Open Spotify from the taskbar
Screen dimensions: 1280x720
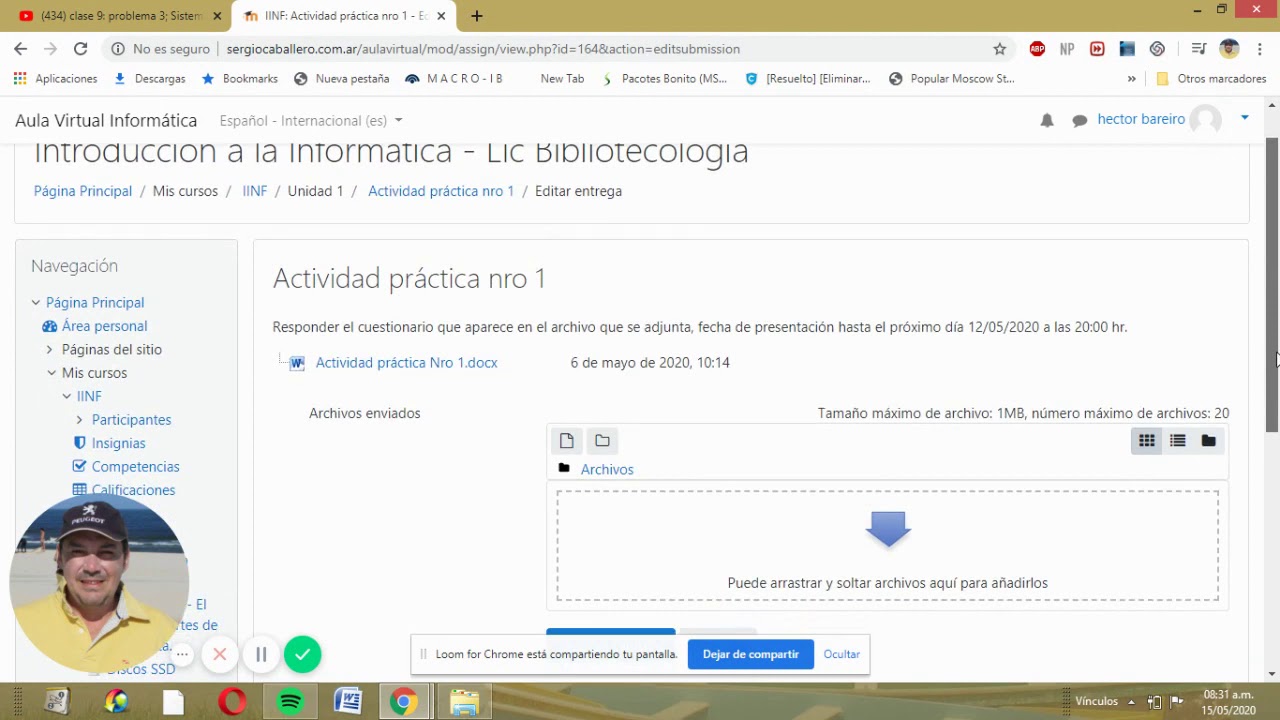coord(290,702)
